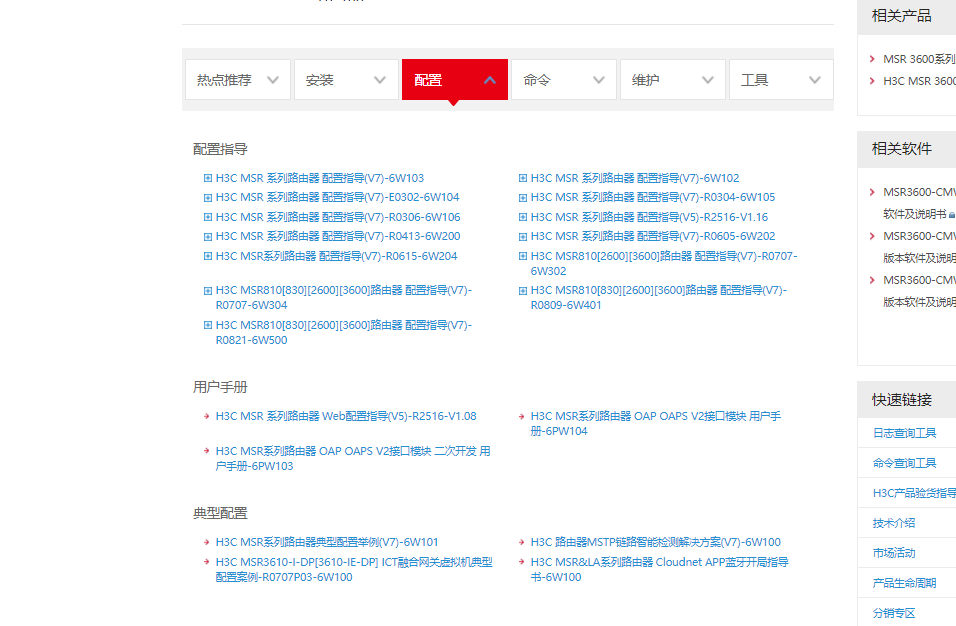956x626 pixels.
Task: Expand the plus icon beside 配置指导(V7)-R0615-6W204
Action: [208, 256]
